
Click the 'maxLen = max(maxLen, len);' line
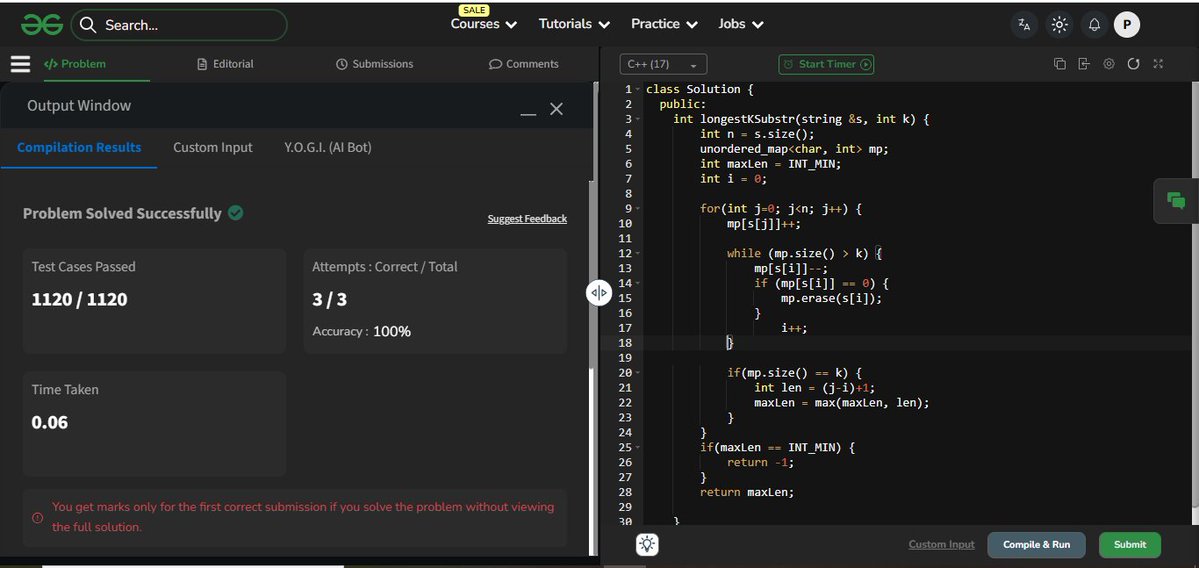click(x=841, y=403)
